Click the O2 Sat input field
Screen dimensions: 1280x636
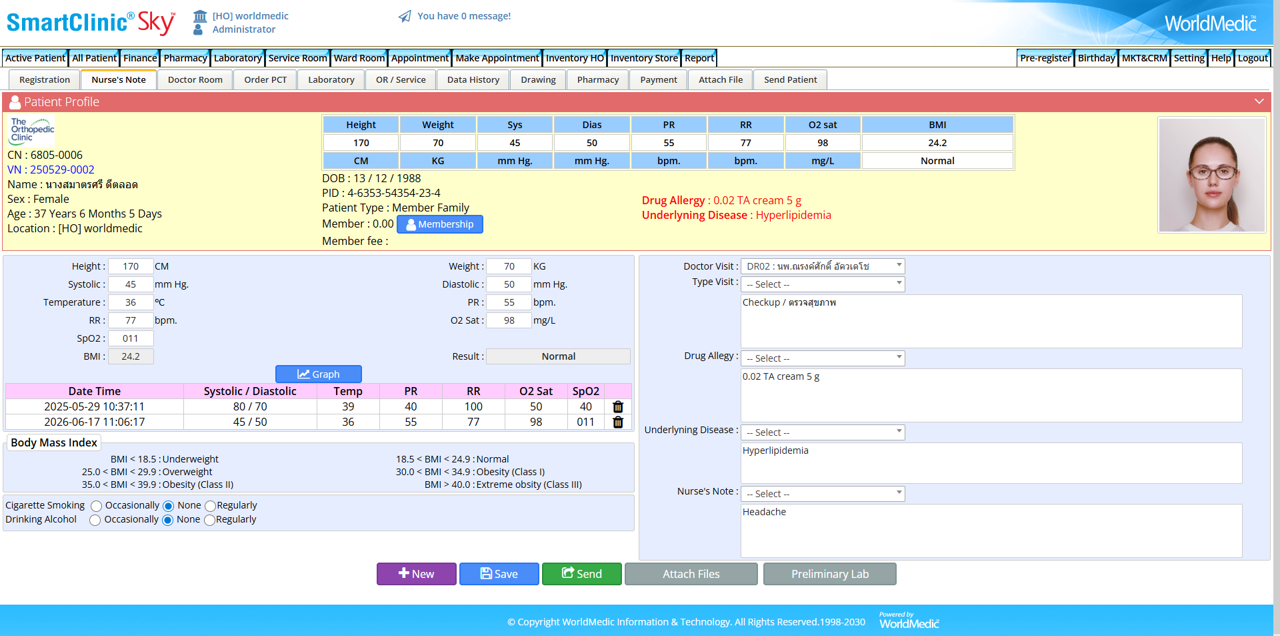pos(509,320)
